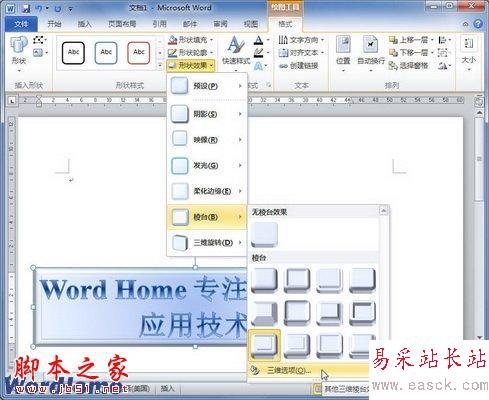Click the 自动换行 wrap text button
Viewport: 489px width, 400px height.
pos(371,53)
